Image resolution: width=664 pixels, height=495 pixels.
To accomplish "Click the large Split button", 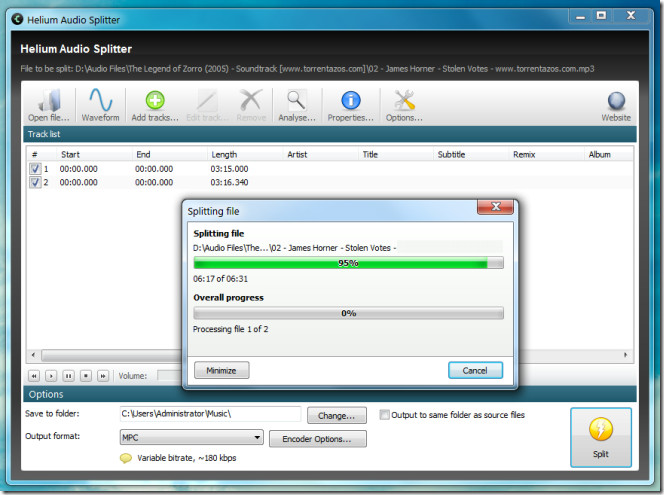I will 601,437.
